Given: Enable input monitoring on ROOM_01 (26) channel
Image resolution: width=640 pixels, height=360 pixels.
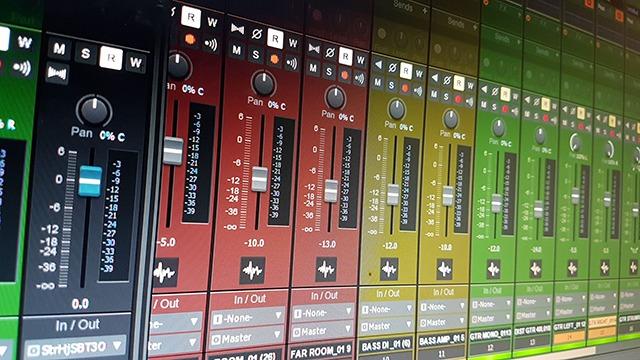Looking at the screenshot, I should click(291, 62).
